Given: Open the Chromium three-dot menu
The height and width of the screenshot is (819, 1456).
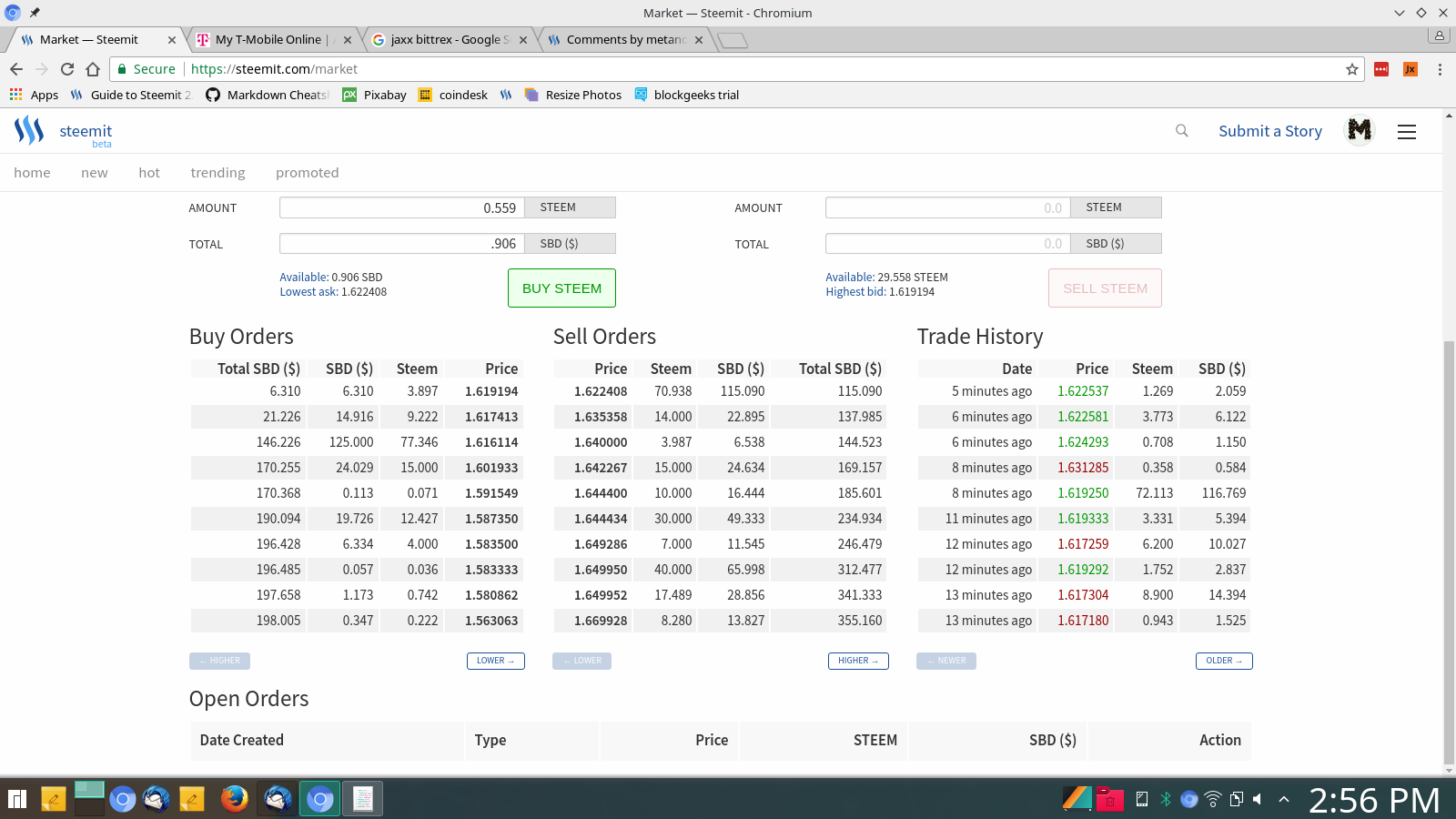Looking at the screenshot, I should click(x=1440, y=69).
